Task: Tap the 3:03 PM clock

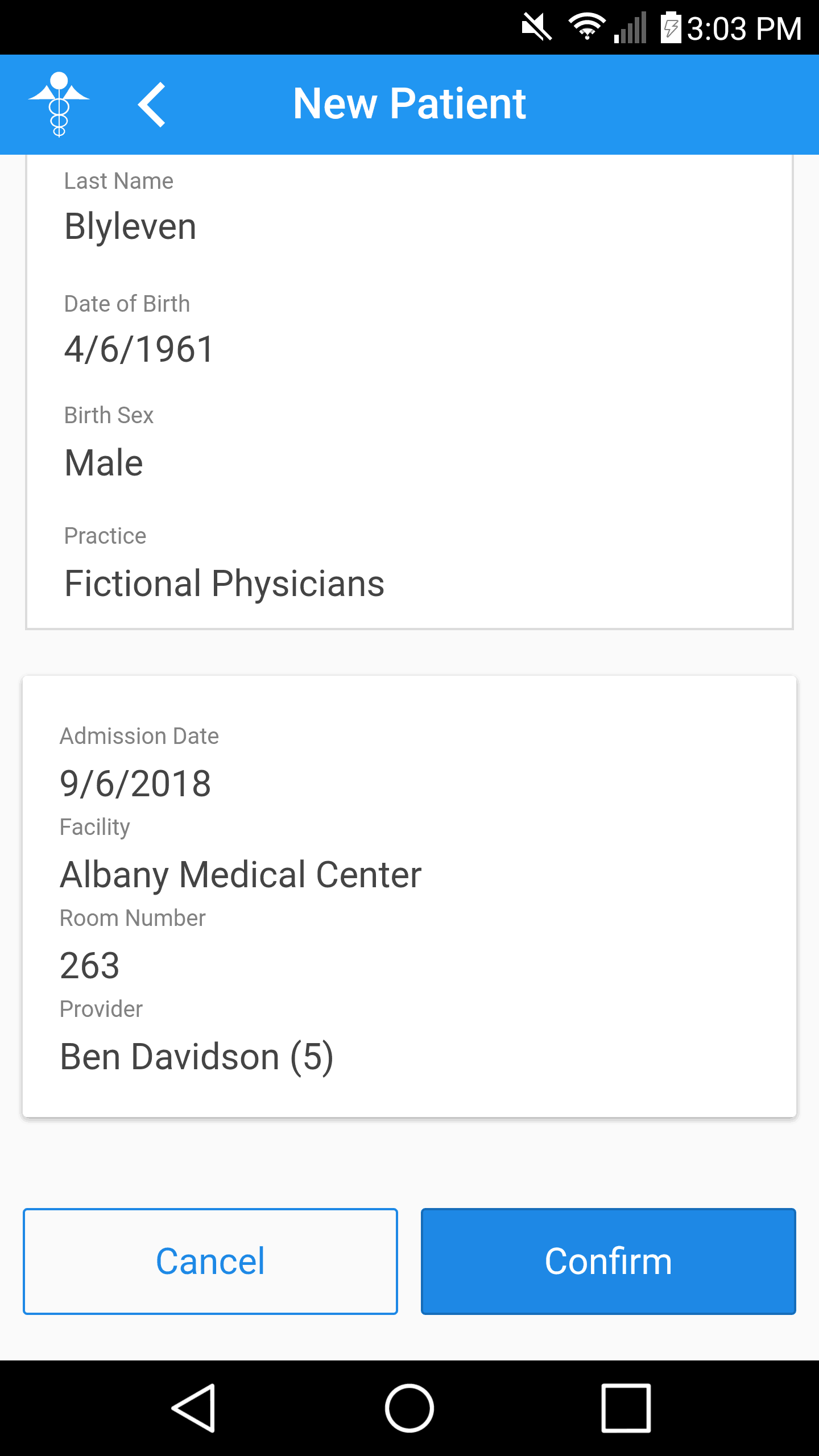Action: pyautogui.click(x=744, y=28)
